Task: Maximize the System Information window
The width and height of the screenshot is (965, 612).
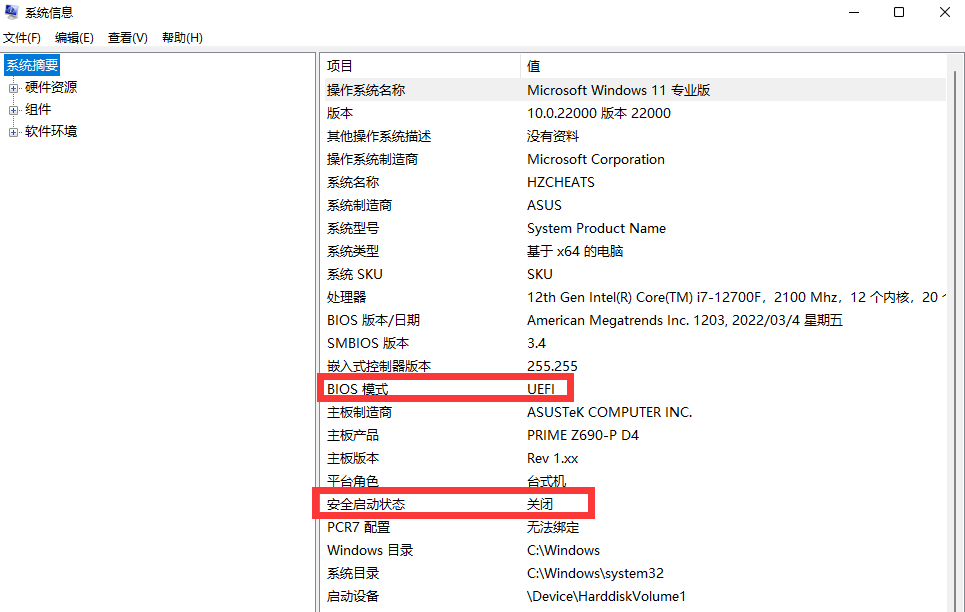Action: [x=899, y=12]
